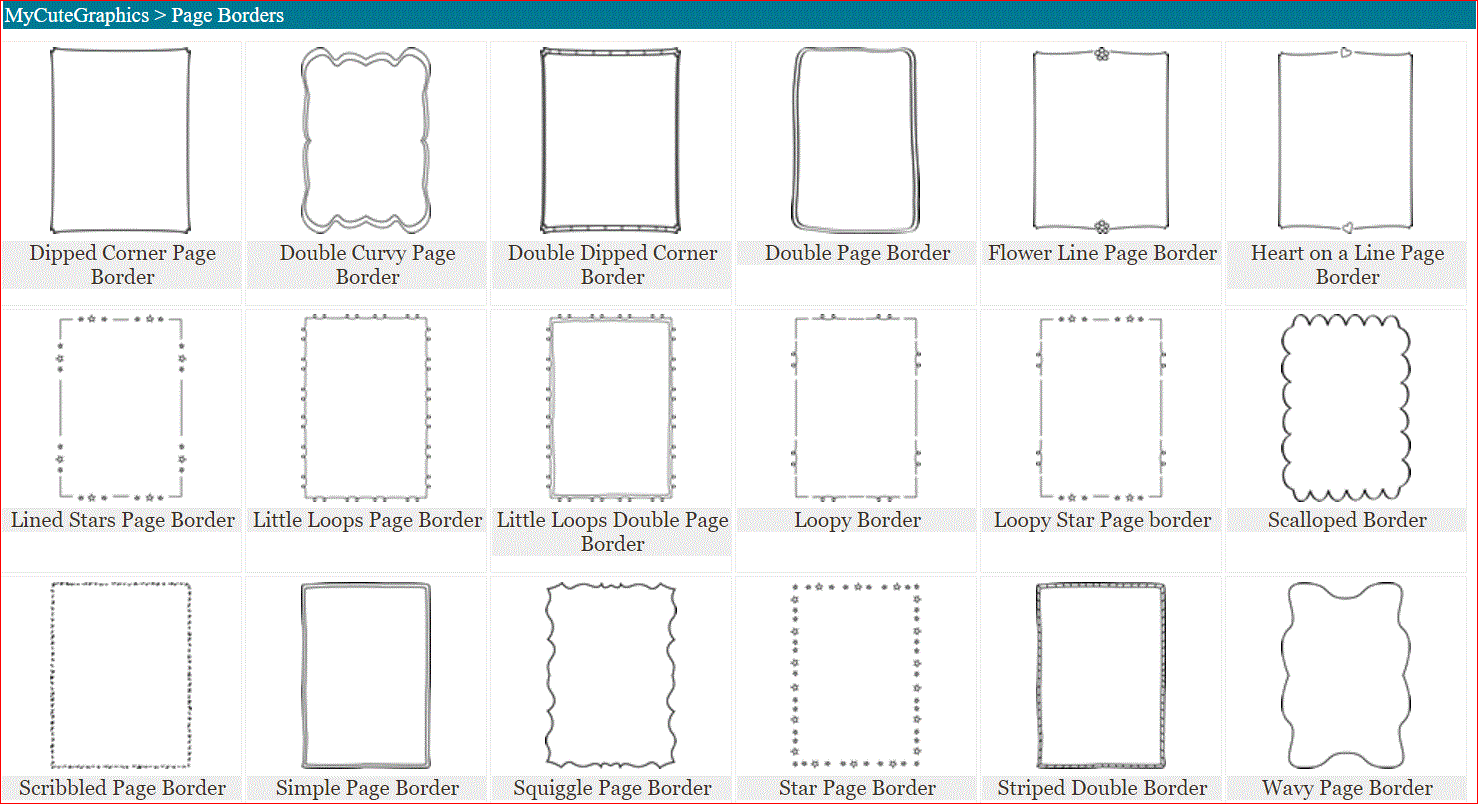Follow the Little Loops Page Border caption link
1478x804 pixels.
point(367,520)
